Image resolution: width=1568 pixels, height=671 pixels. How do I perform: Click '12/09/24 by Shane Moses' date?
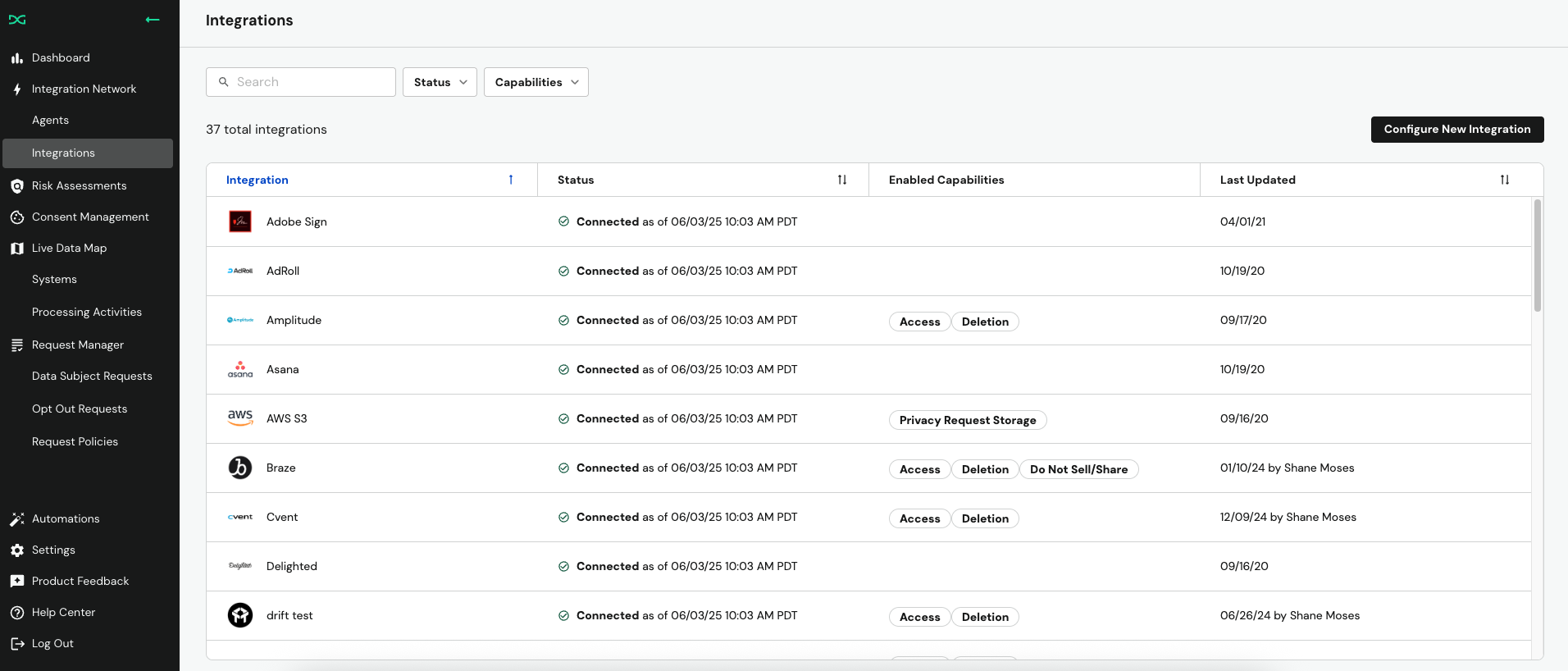pyautogui.click(x=1288, y=517)
